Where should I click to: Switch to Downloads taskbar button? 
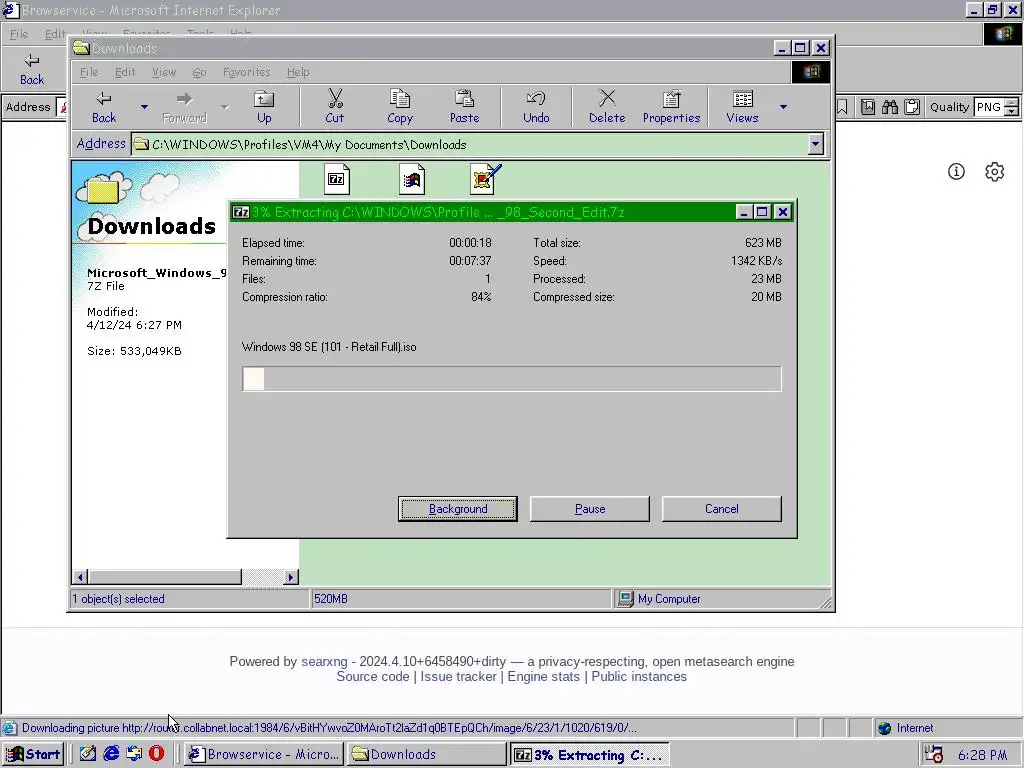tap(426, 754)
